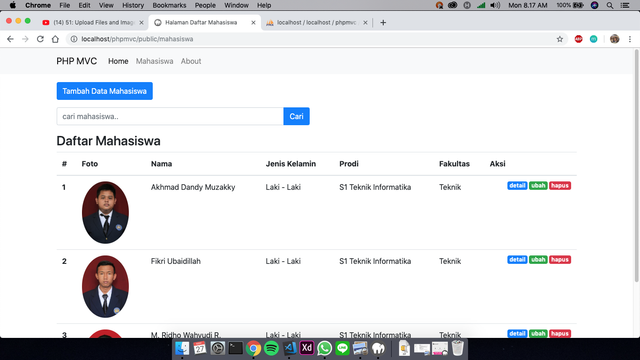Click the name 'Fikri Ubaidillah'
The image size is (640, 360).
pyautogui.click(x=176, y=261)
